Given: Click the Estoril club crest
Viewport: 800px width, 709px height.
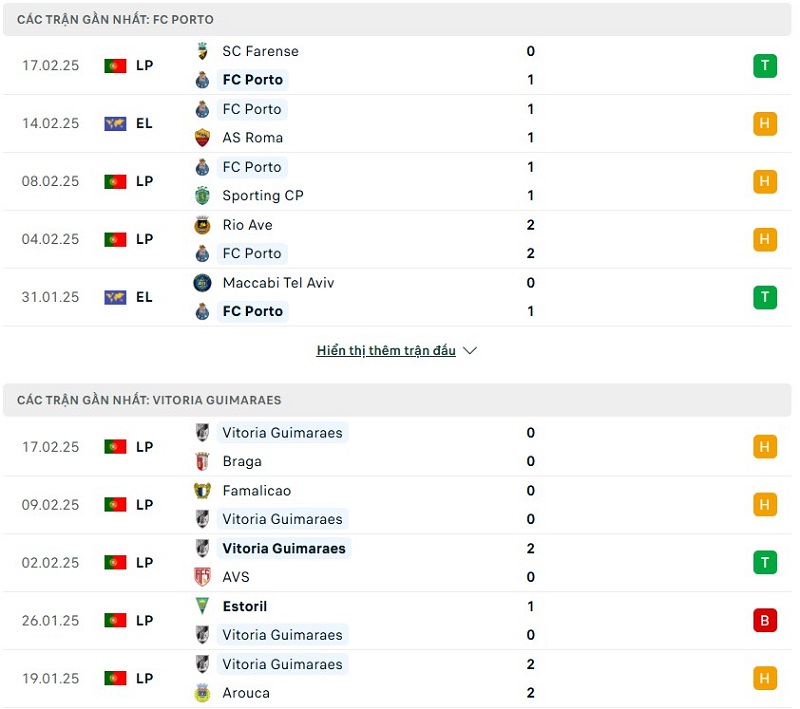Looking at the screenshot, I should (x=203, y=606).
